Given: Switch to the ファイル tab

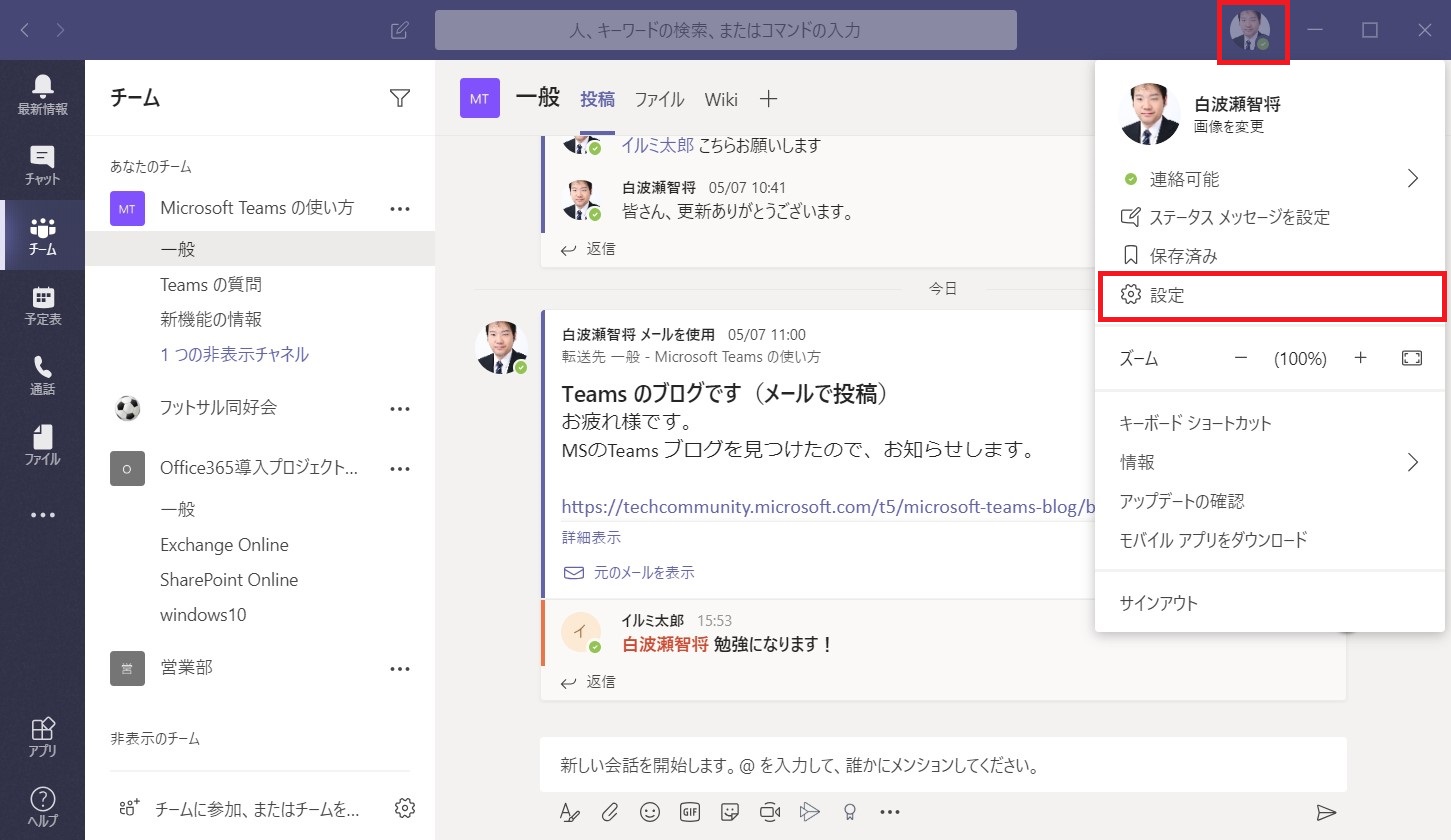Looking at the screenshot, I should coord(660,99).
